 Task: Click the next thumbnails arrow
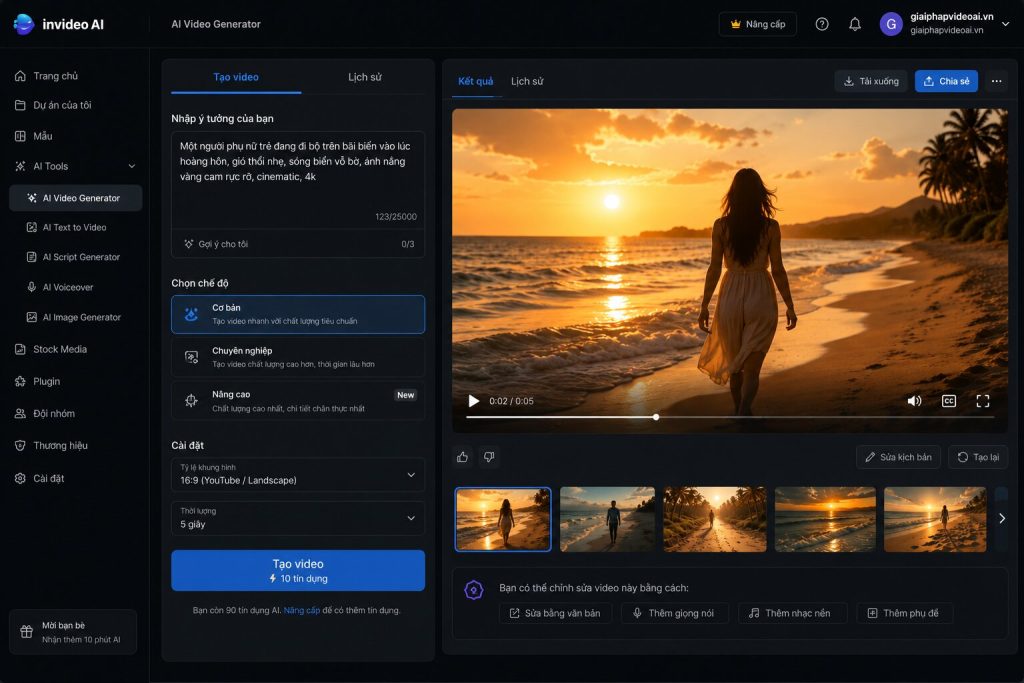[x=1002, y=518]
